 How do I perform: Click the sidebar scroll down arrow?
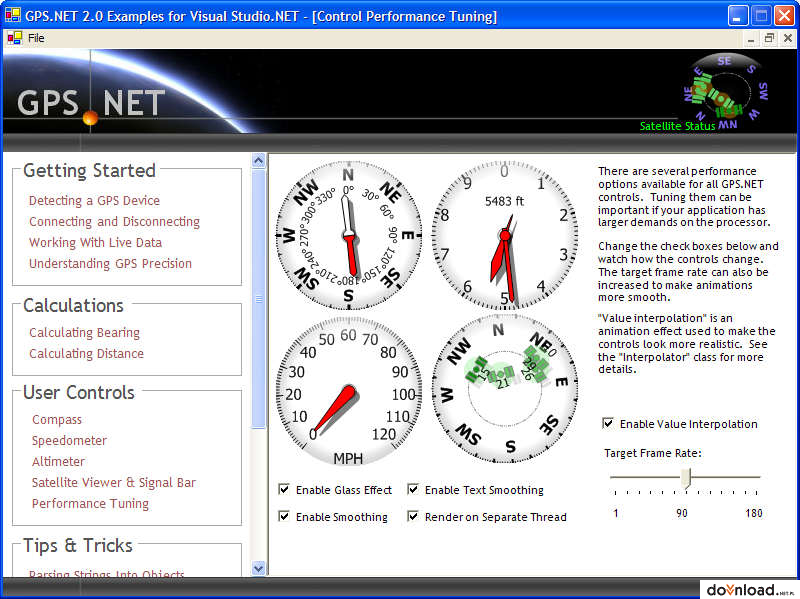259,568
